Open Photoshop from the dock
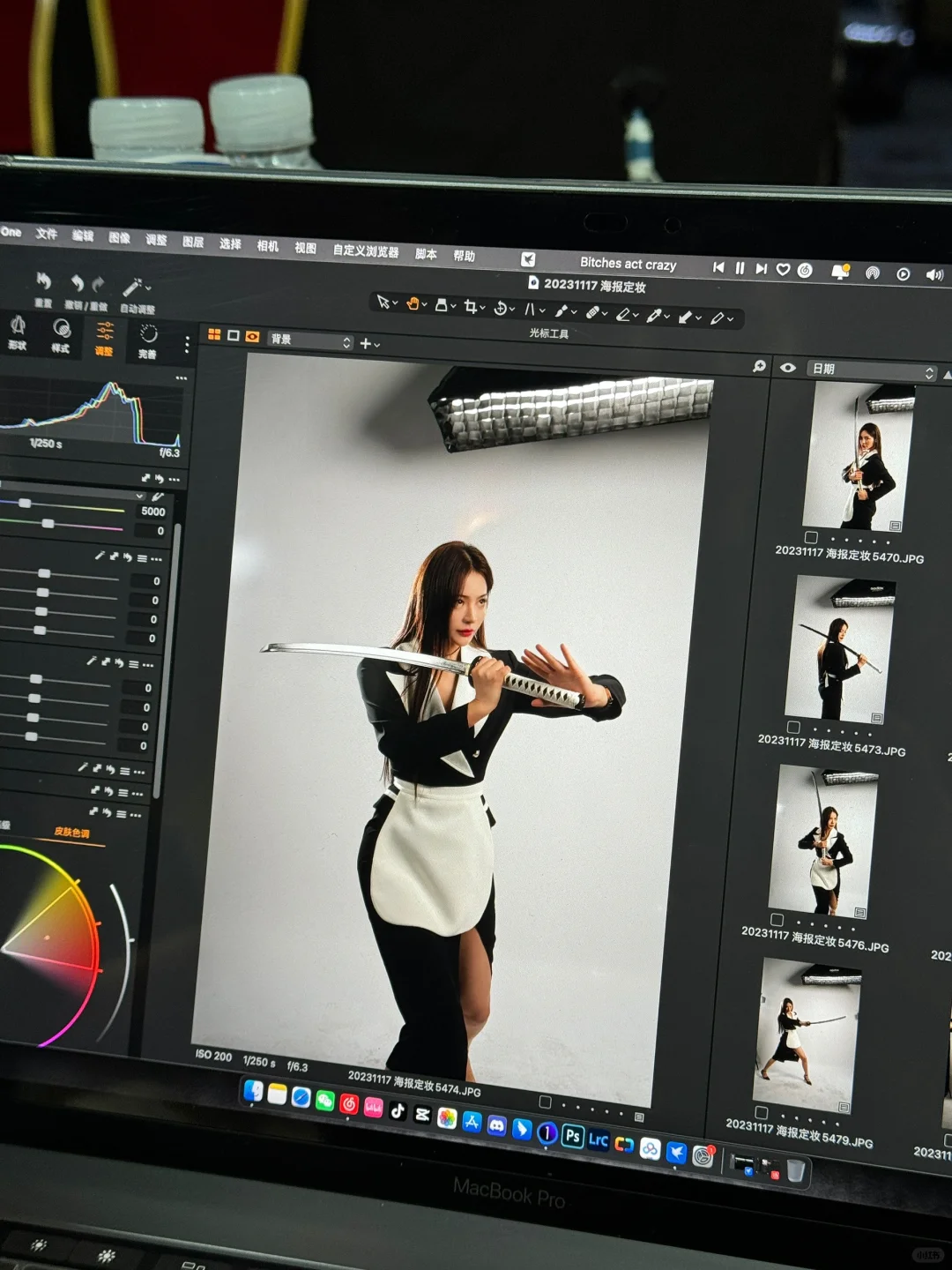Screen dimensions: 952x1270 (572, 1137)
